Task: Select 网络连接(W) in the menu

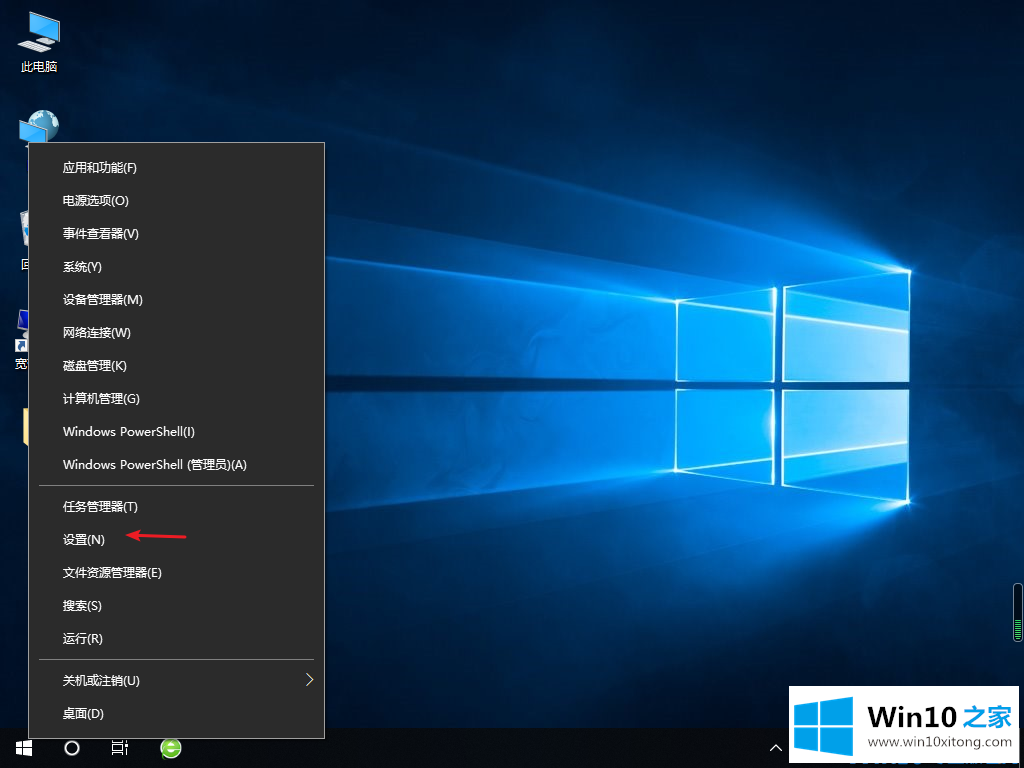Action: click(x=176, y=332)
